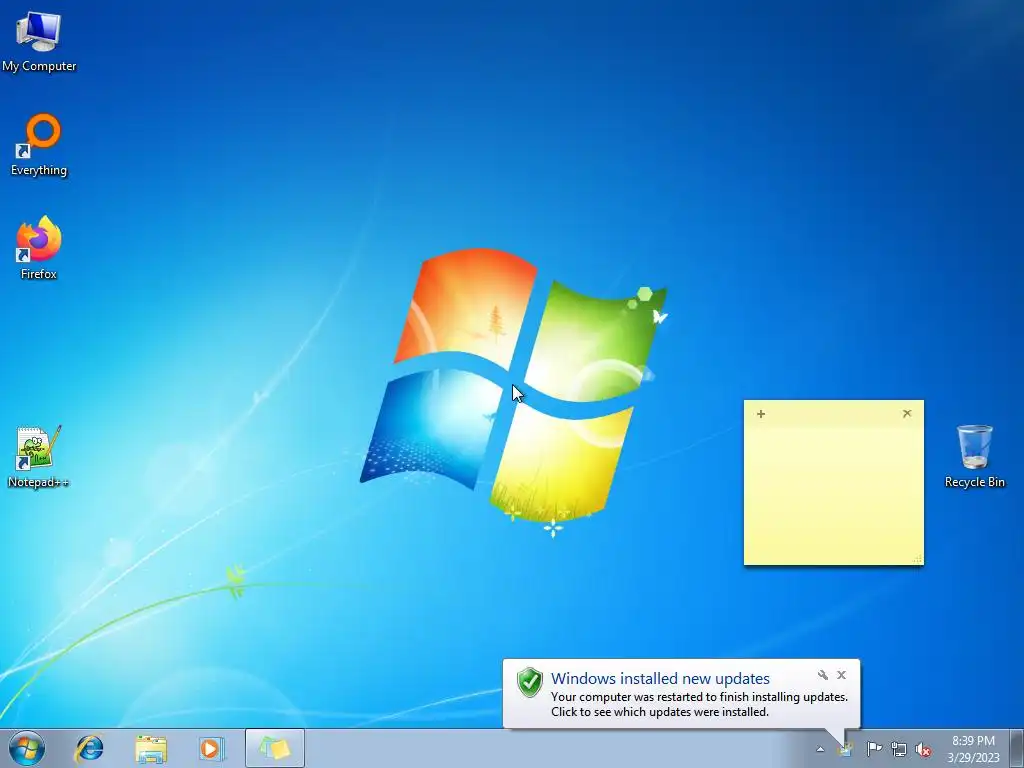Open Windows Explorer from the taskbar
The image size is (1024, 768).
click(151, 748)
